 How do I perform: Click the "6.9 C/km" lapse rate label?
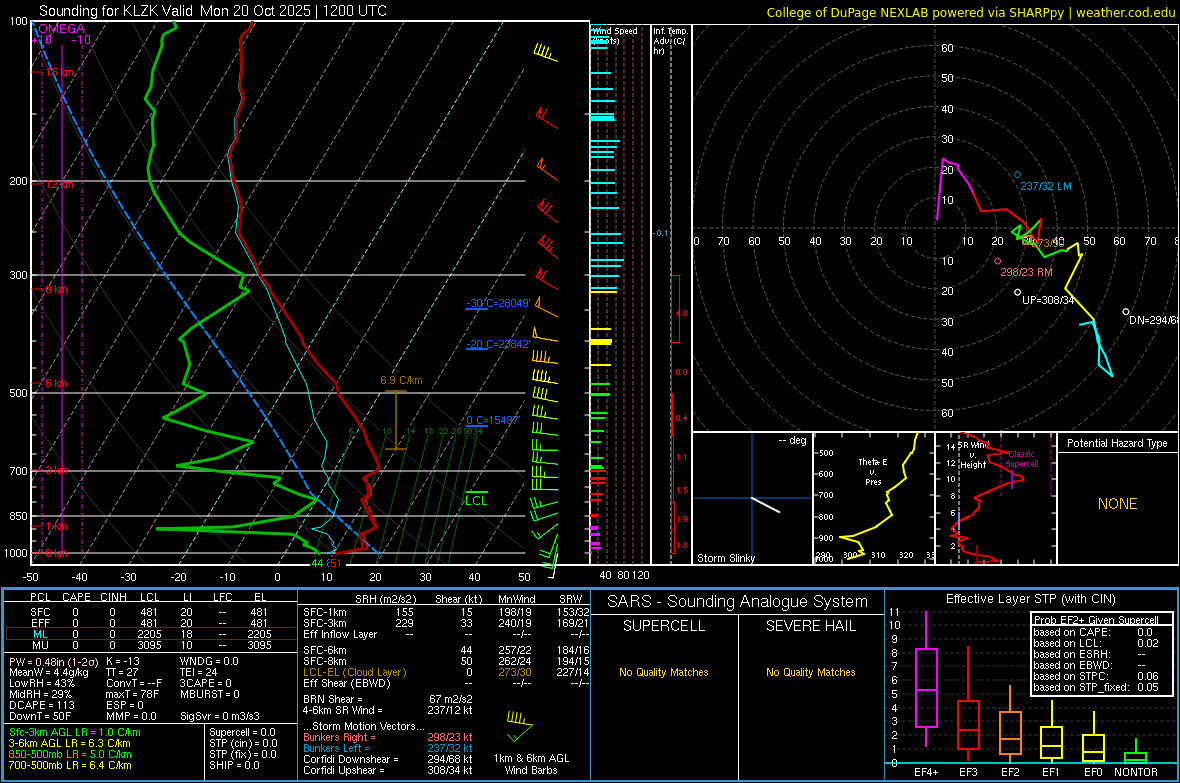401,380
